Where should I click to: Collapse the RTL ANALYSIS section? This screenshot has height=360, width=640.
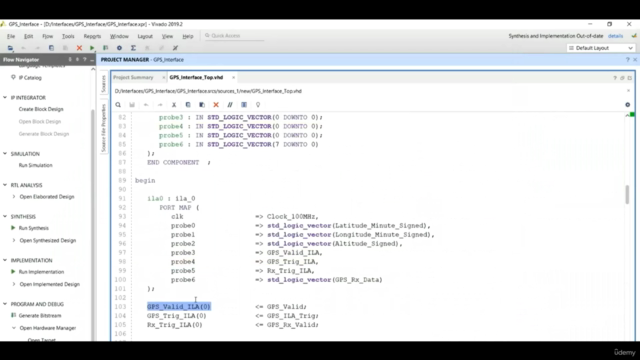point(5,185)
